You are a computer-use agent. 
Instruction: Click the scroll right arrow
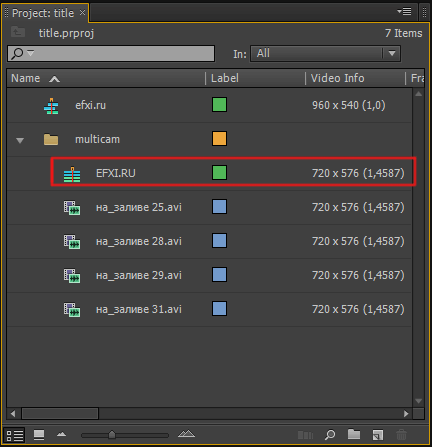click(406, 414)
